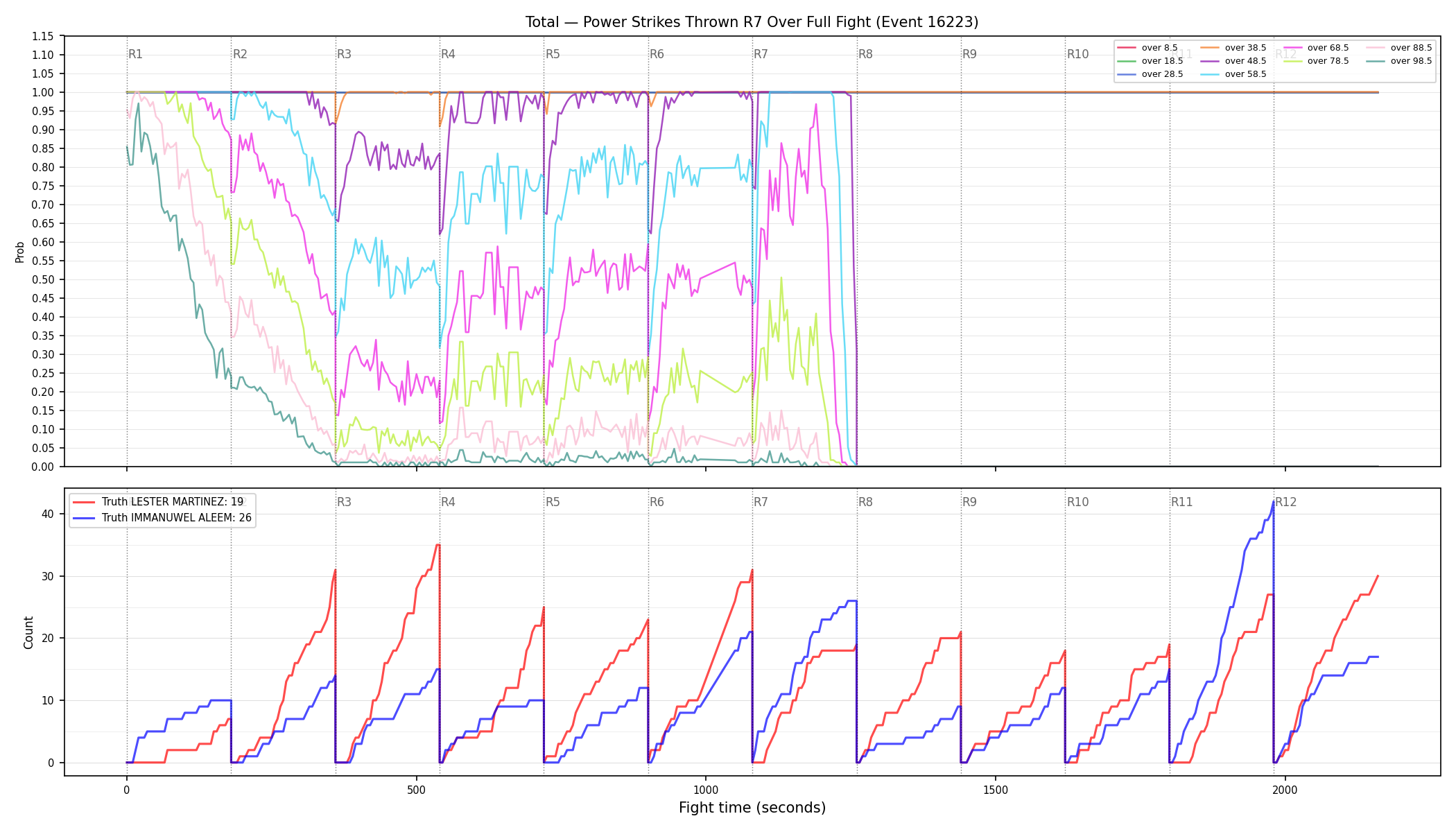The height and width of the screenshot is (832, 1456).
Task: Click the 0.25 tick on the Prob axis
Action: coord(43,373)
